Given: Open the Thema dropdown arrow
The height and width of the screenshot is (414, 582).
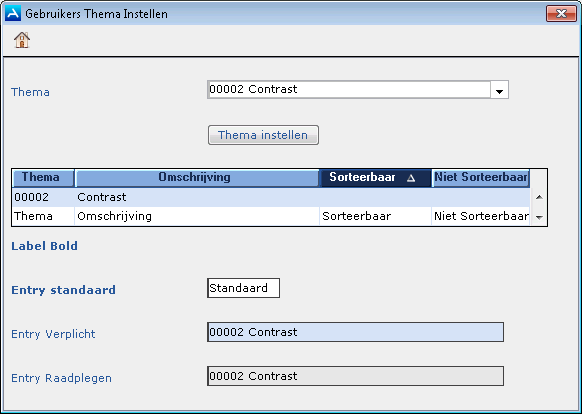Looking at the screenshot, I should (x=499, y=90).
